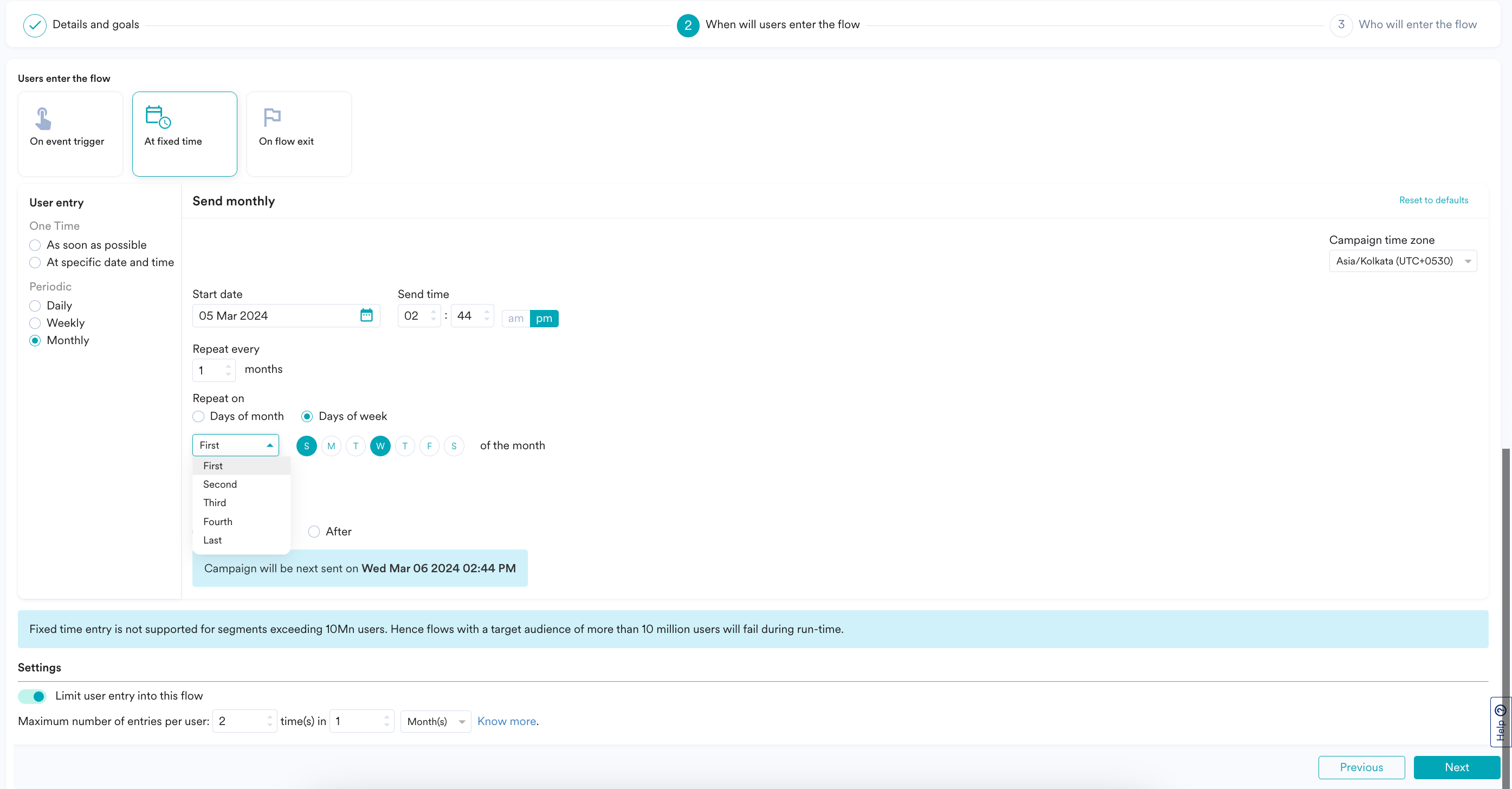Toggle Limit user entry into this flow
The height and width of the screenshot is (789, 1512).
coord(33,696)
